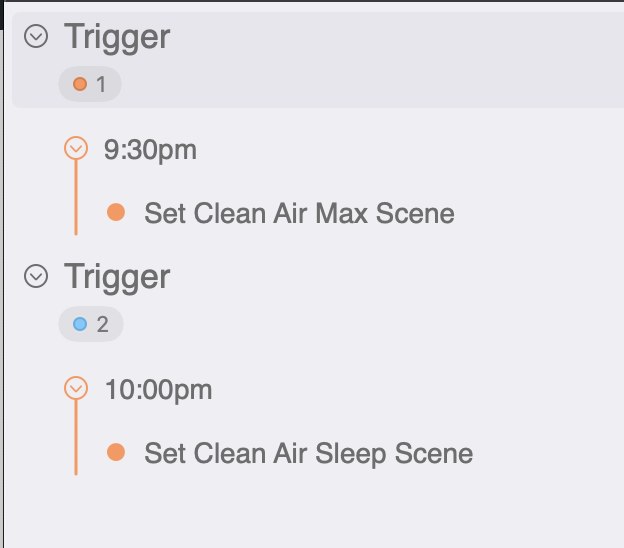Collapse the Trigger section numbered 2
The width and height of the screenshot is (624, 548).
36,277
